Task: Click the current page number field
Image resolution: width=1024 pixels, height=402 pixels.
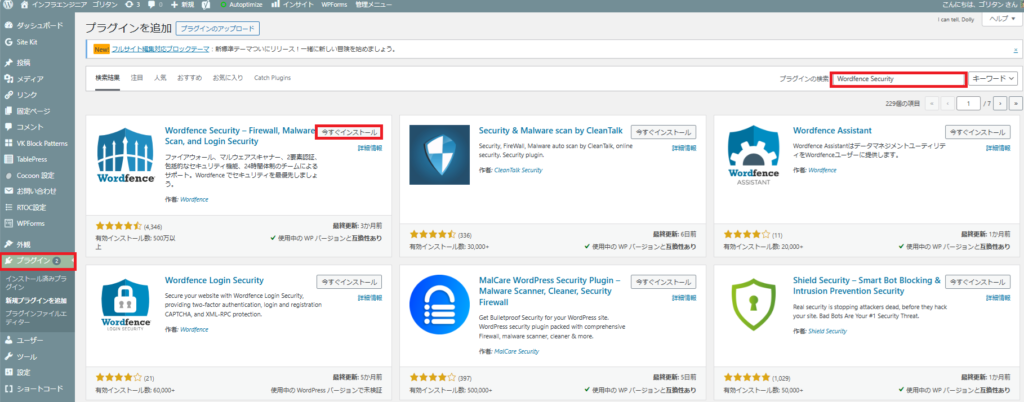Action: (x=968, y=103)
